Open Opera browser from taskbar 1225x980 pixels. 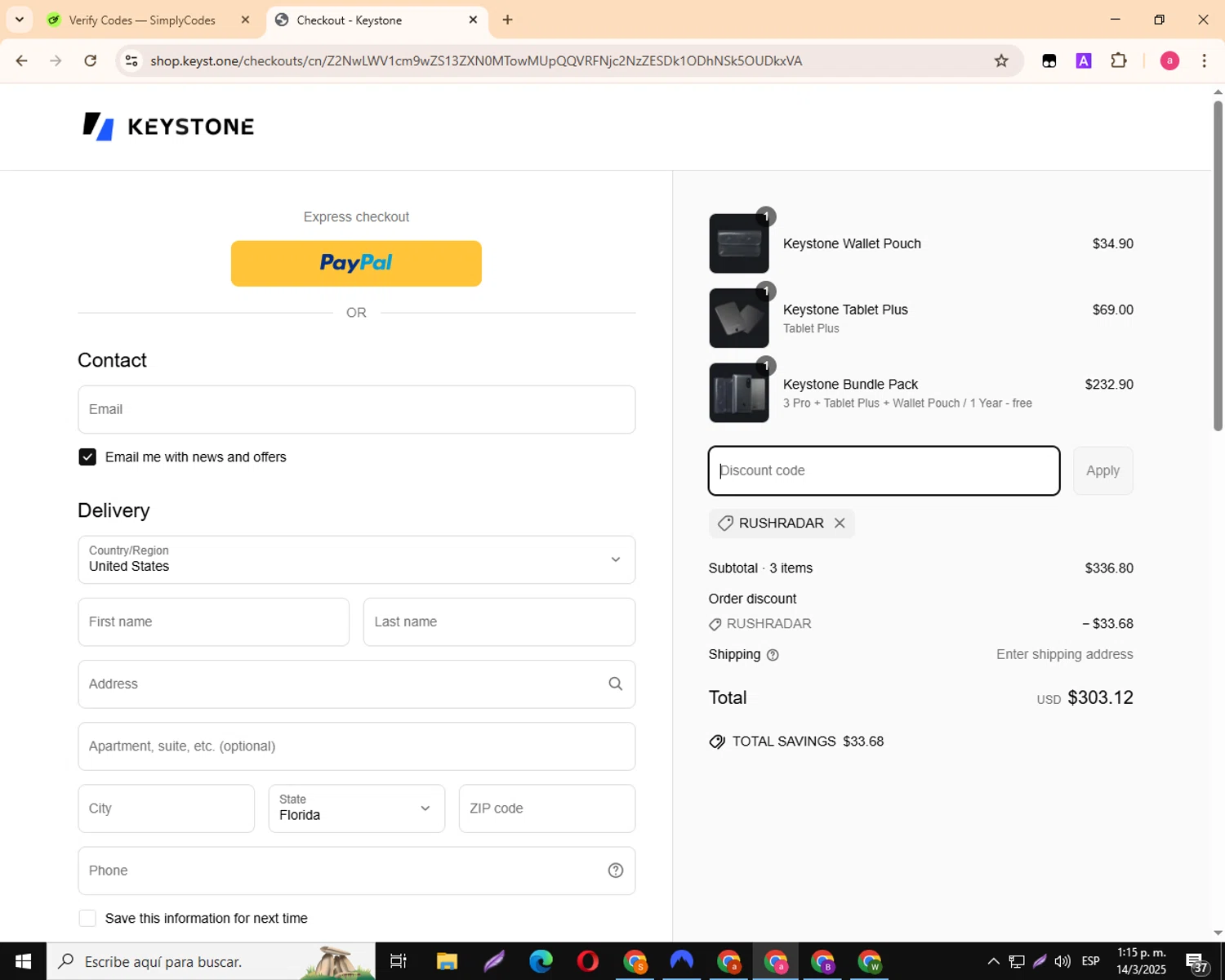(x=587, y=961)
